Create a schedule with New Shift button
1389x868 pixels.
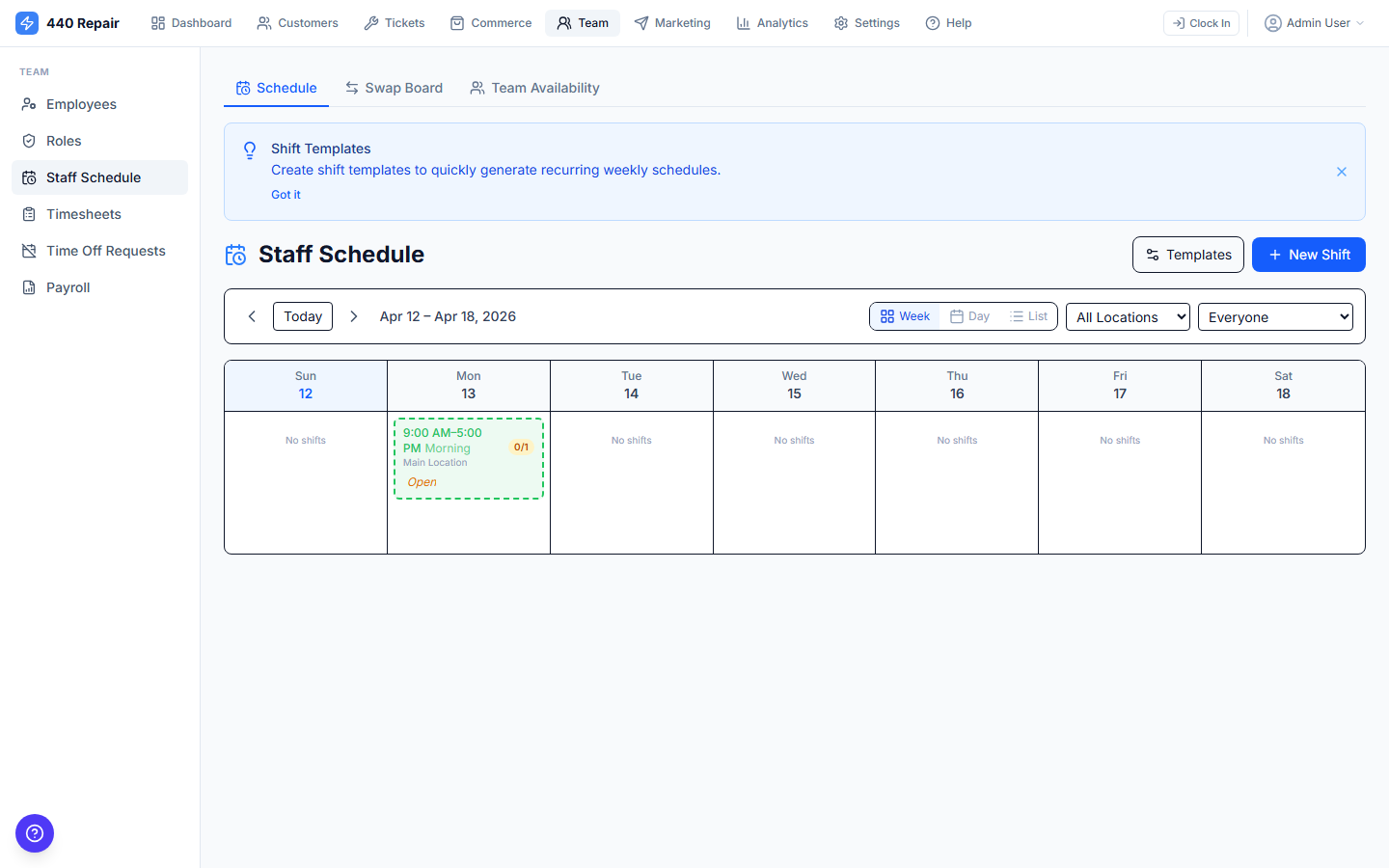coord(1309,254)
